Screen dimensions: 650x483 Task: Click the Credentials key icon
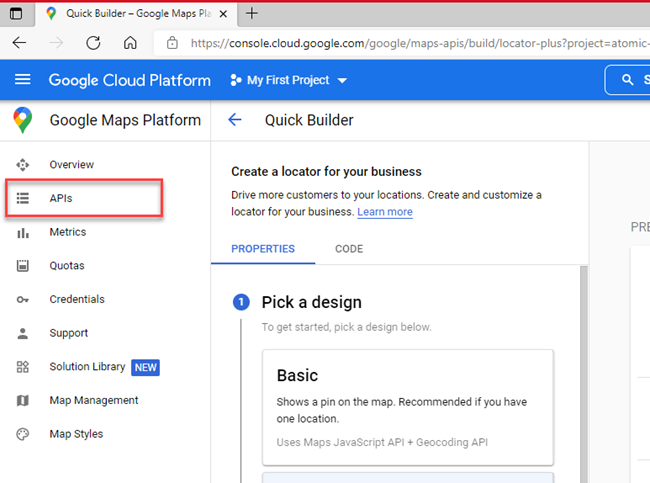pyautogui.click(x=23, y=299)
